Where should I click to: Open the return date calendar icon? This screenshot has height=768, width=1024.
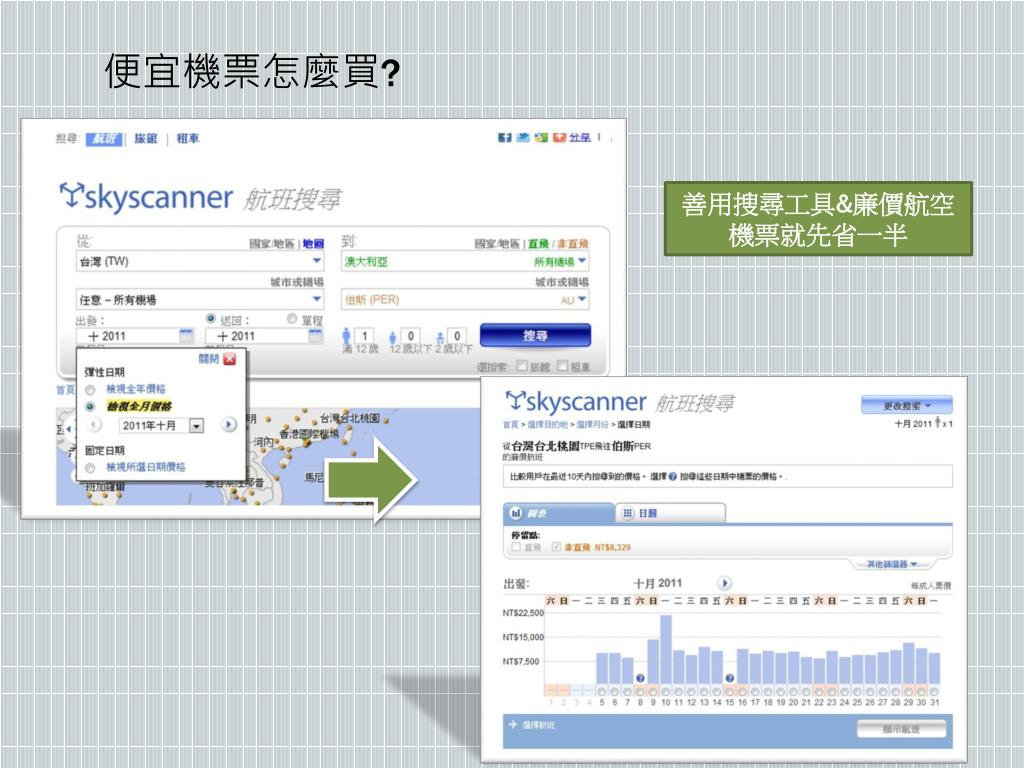click(315, 336)
